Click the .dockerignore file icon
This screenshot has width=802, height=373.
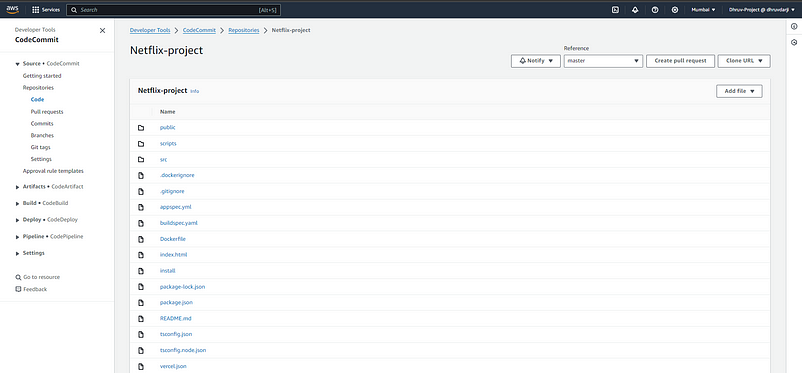coord(141,175)
